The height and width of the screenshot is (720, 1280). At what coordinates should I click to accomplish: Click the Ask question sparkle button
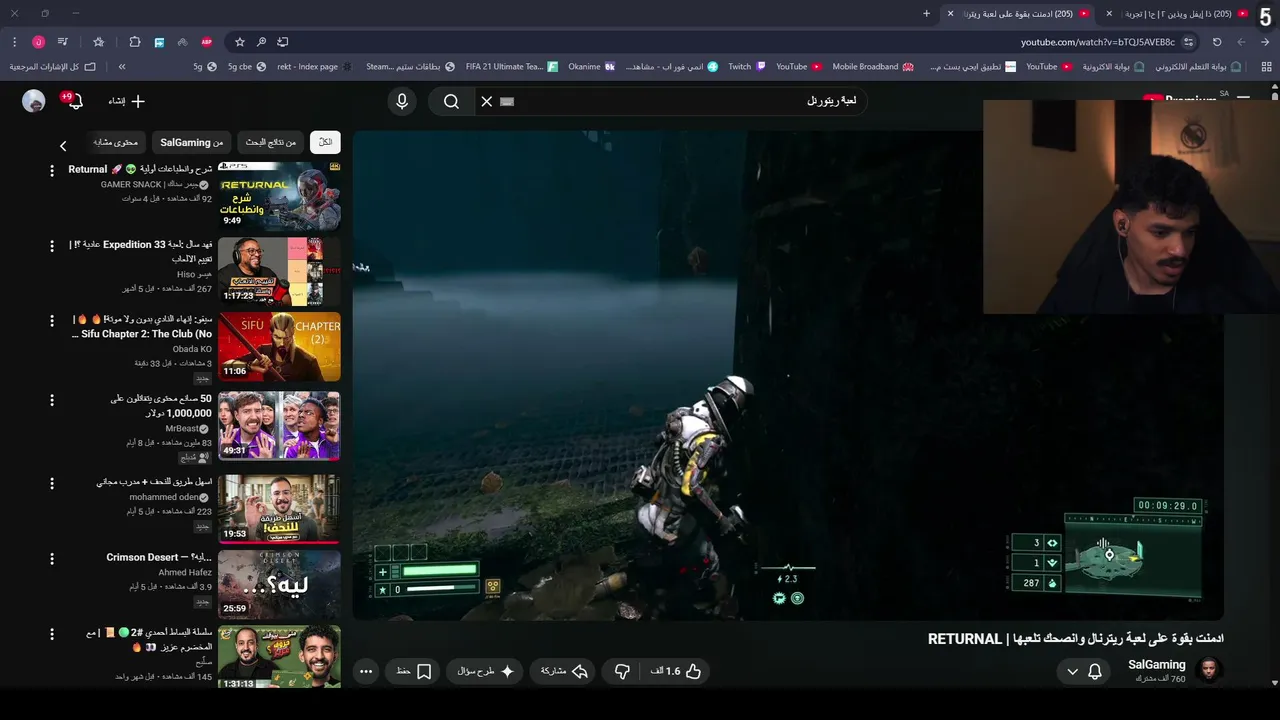point(486,671)
